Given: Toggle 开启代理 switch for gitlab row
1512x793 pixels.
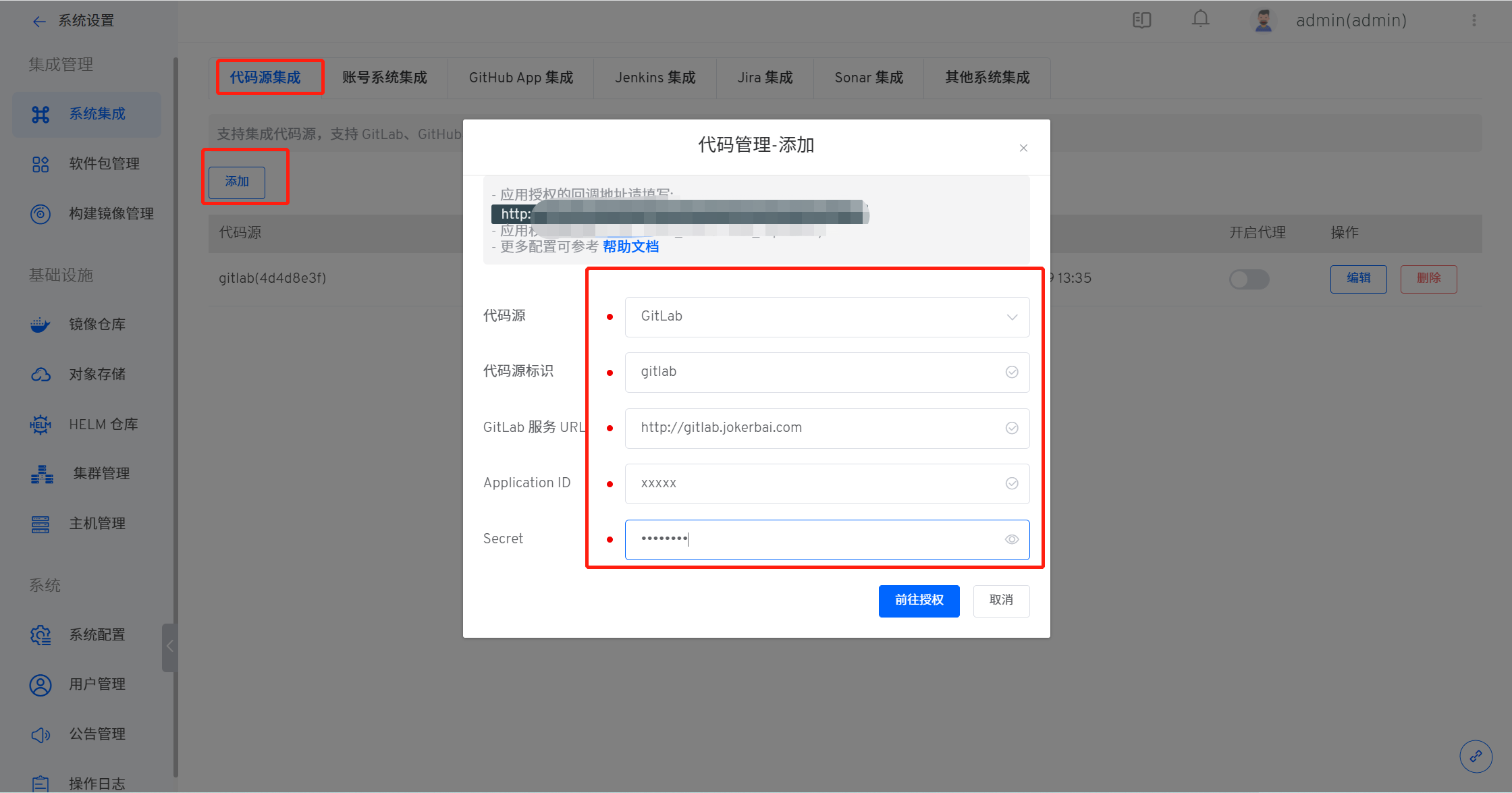Looking at the screenshot, I should coord(1249,279).
